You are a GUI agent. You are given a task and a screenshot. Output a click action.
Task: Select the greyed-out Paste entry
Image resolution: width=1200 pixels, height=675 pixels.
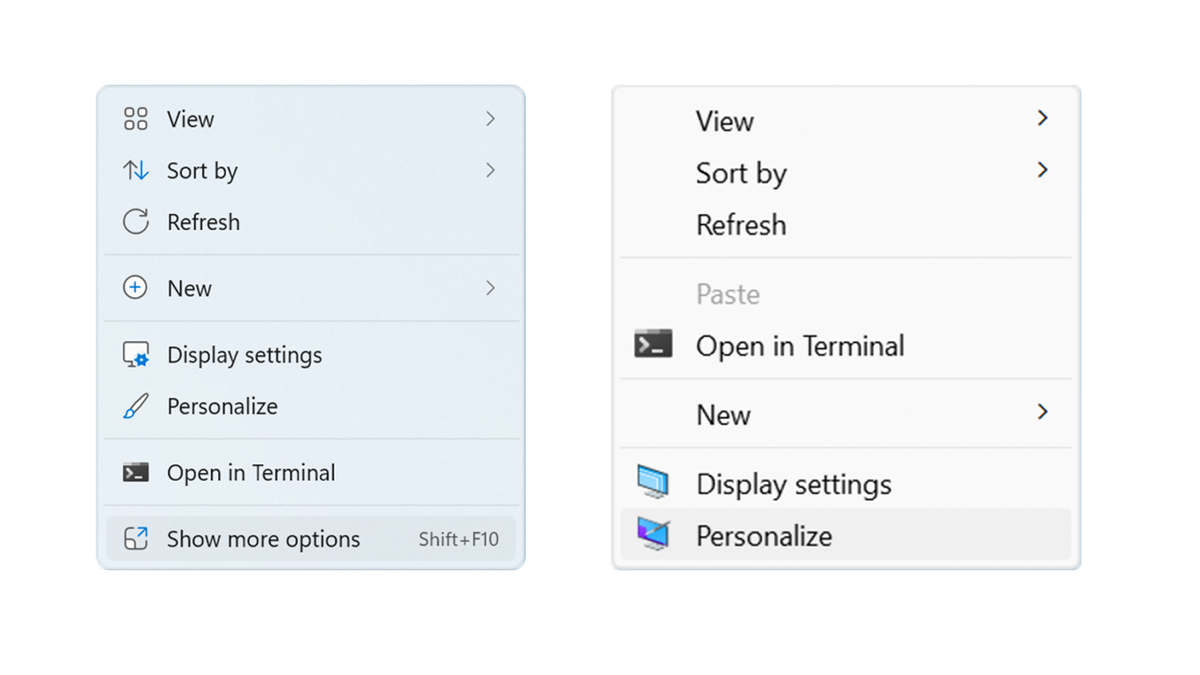(728, 294)
